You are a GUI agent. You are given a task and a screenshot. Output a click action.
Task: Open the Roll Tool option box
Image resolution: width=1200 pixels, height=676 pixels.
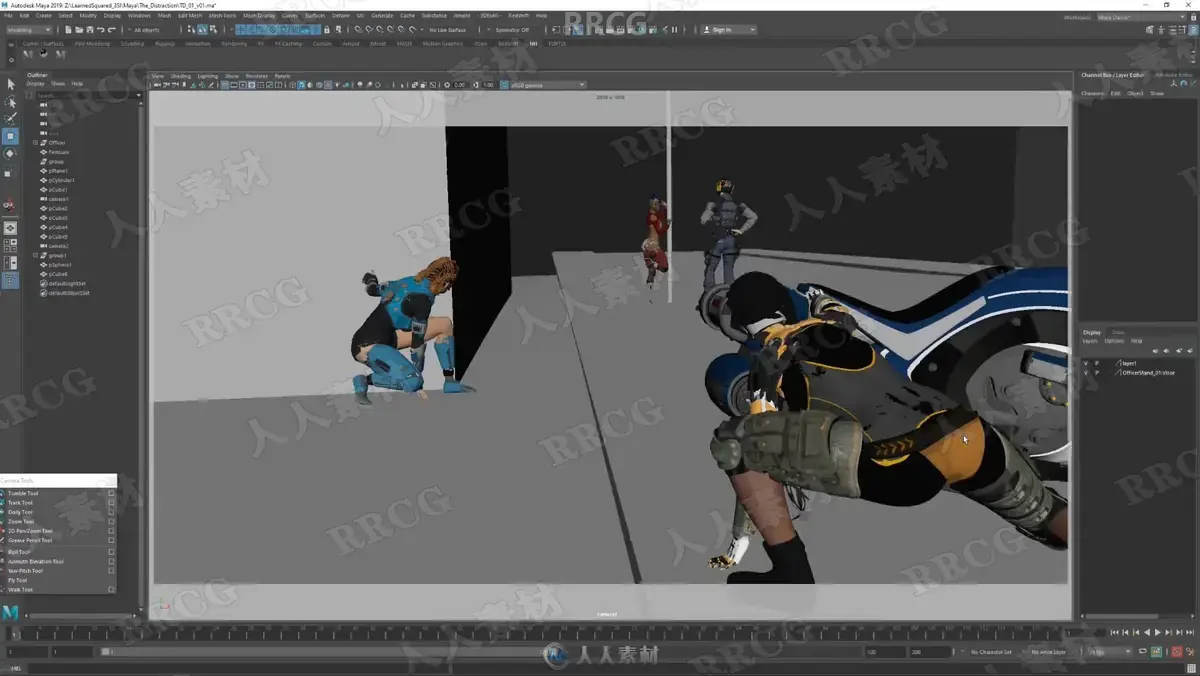coord(111,552)
